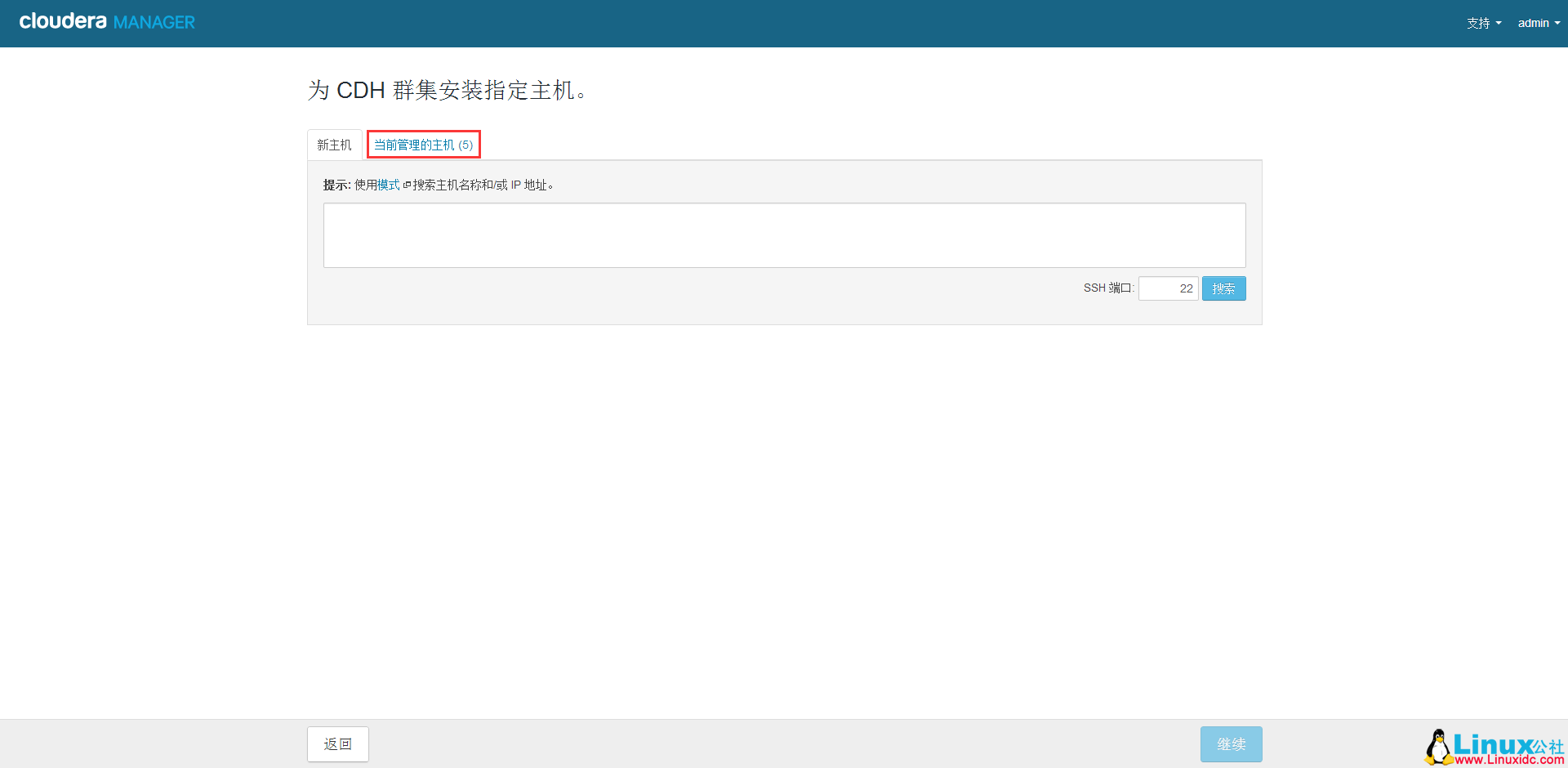Click the 继续 button to proceed
The image size is (1568, 768).
point(1231,743)
